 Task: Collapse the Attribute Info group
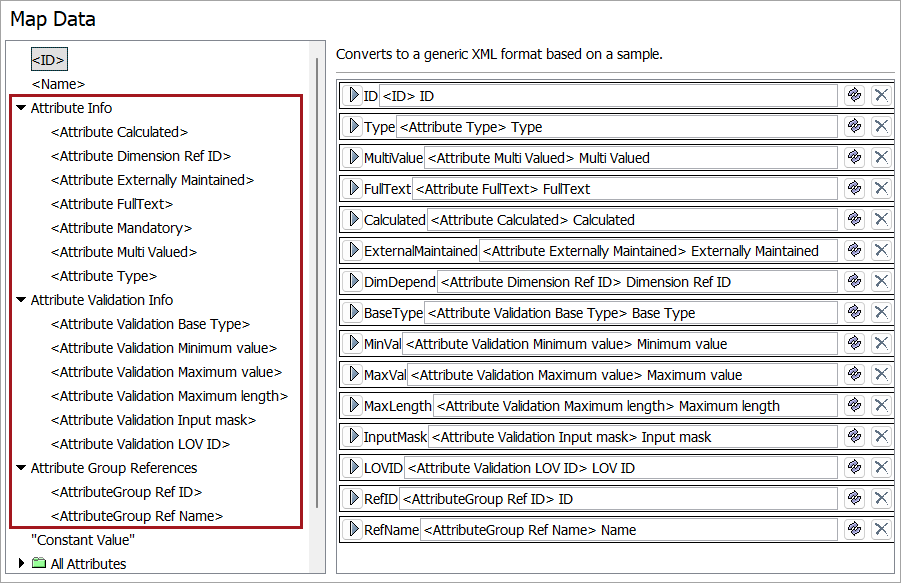[21, 108]
